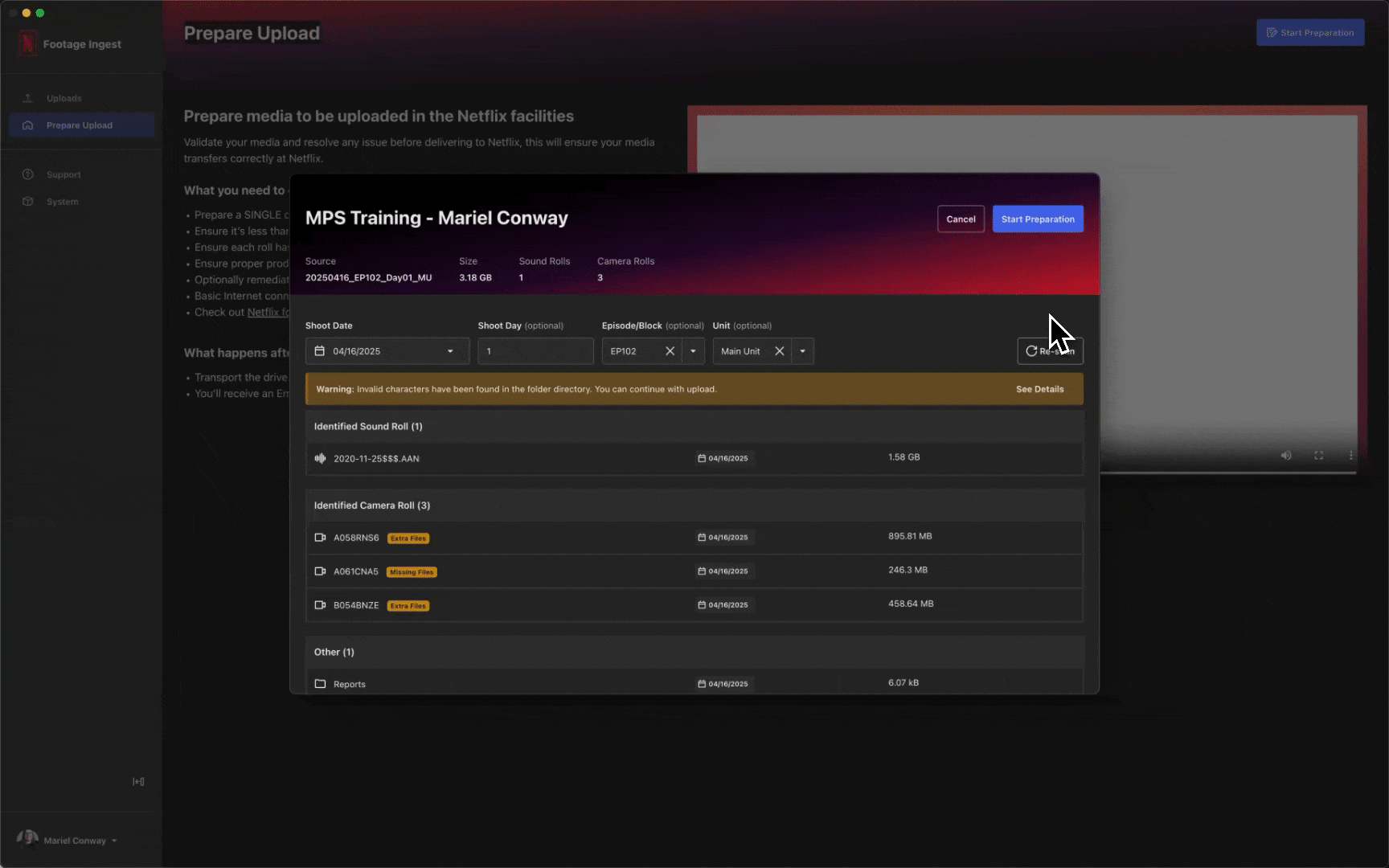Clear the Main Unit value
The image size is (1389, 868).
click(779, 351)
